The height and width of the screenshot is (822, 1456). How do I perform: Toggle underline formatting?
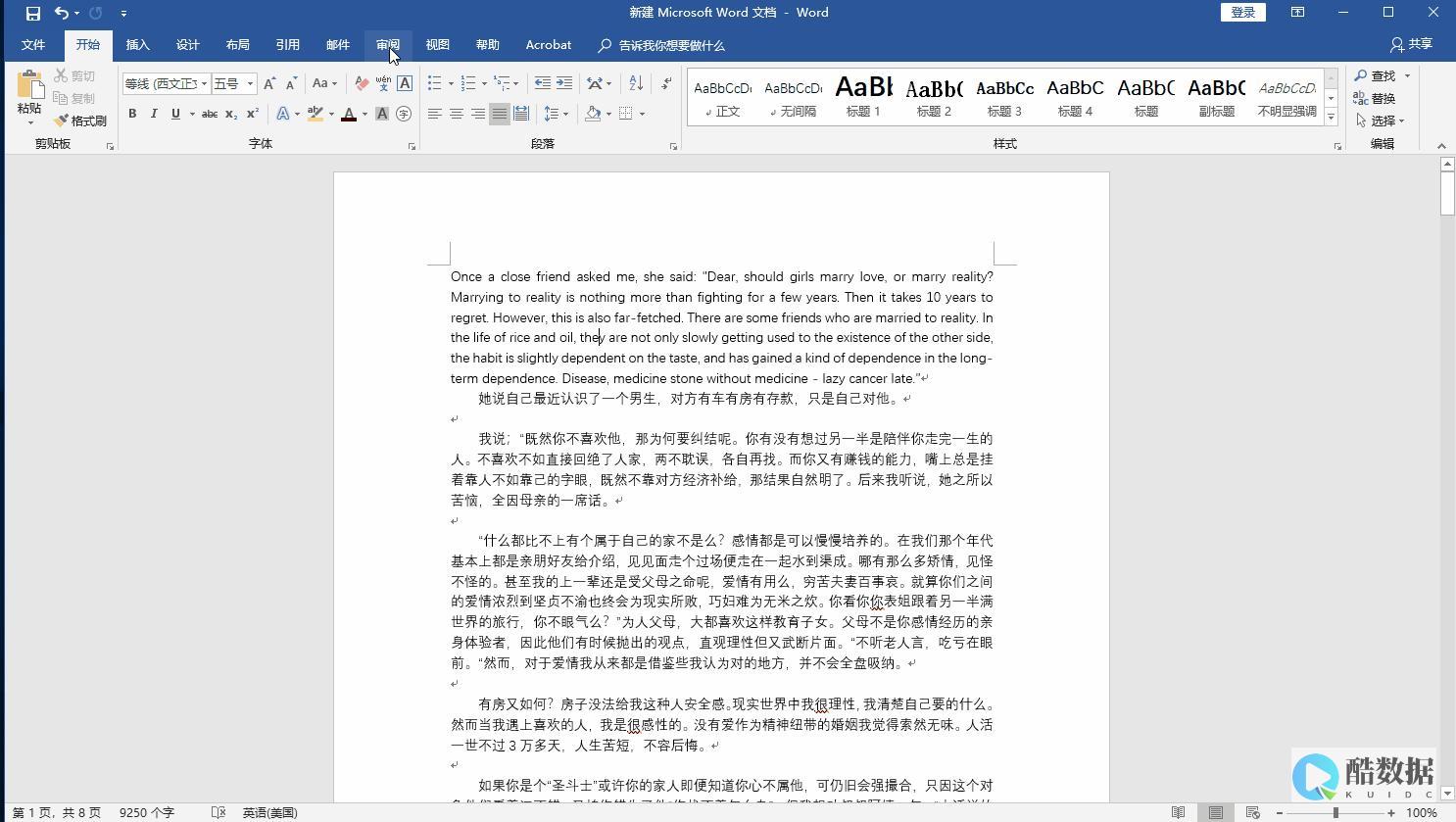click(x=175, y=114)
